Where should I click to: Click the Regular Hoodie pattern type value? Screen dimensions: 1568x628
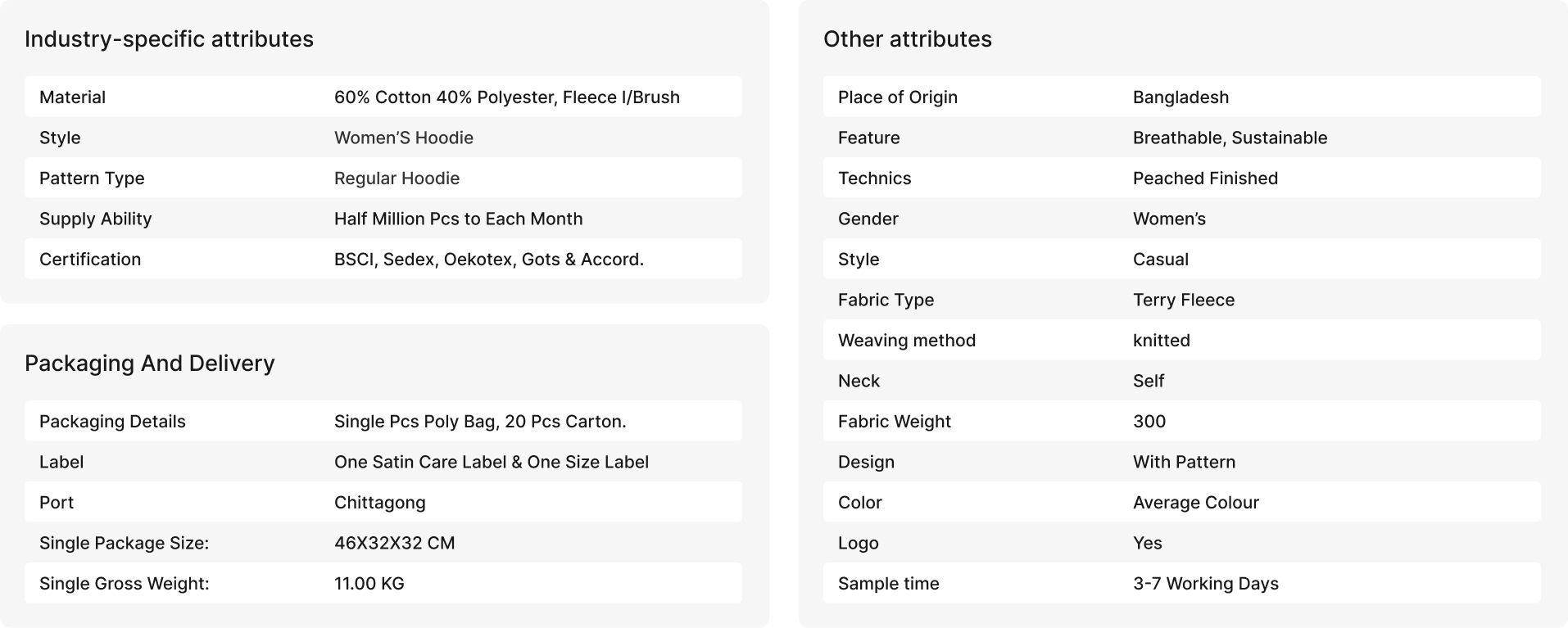click(x=397, y=178)
